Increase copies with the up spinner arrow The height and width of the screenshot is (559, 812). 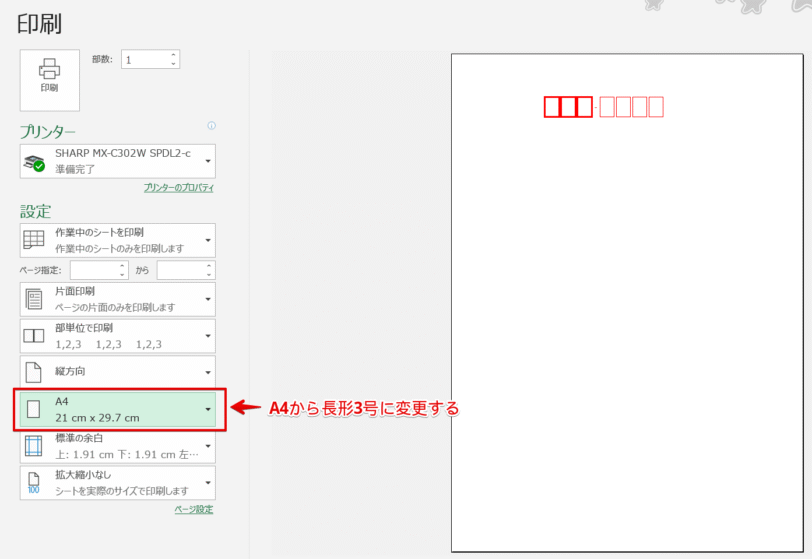pos(173,55)
